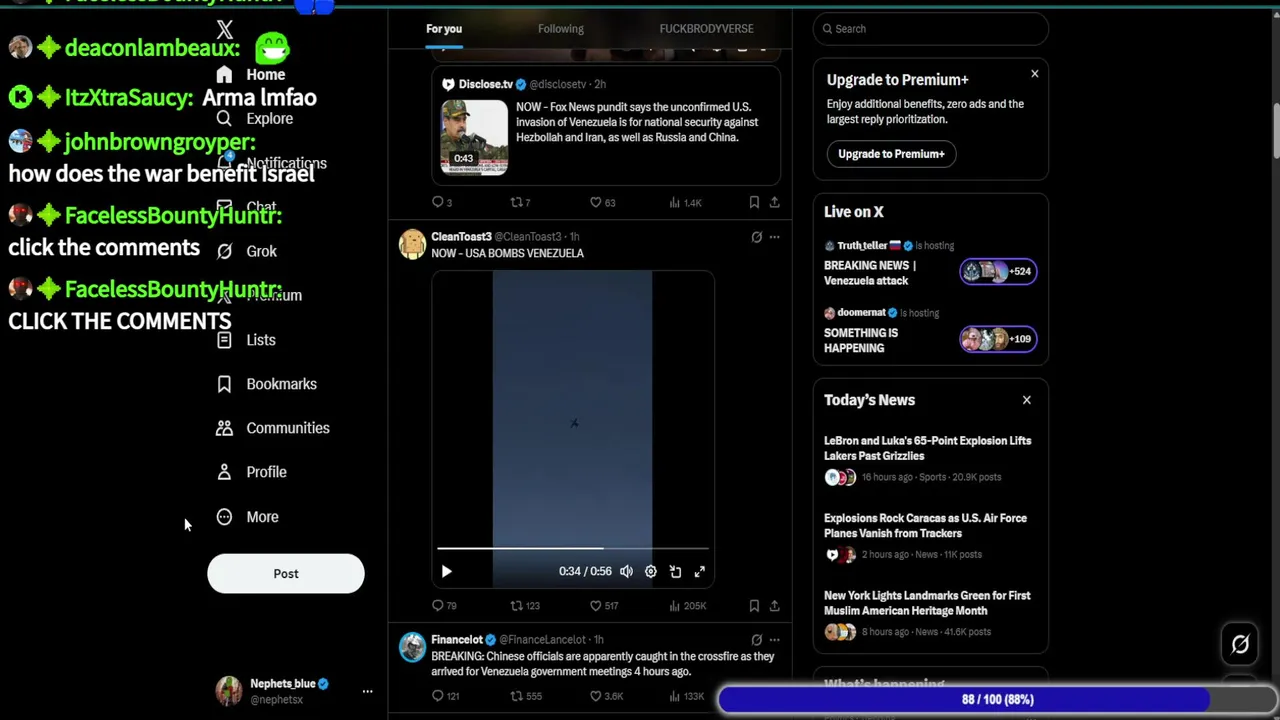Seek on the video progress bar
Image resolution: width=1280 pixels, height=720 pixels.
pyautogui.click(x=573, y=548)
